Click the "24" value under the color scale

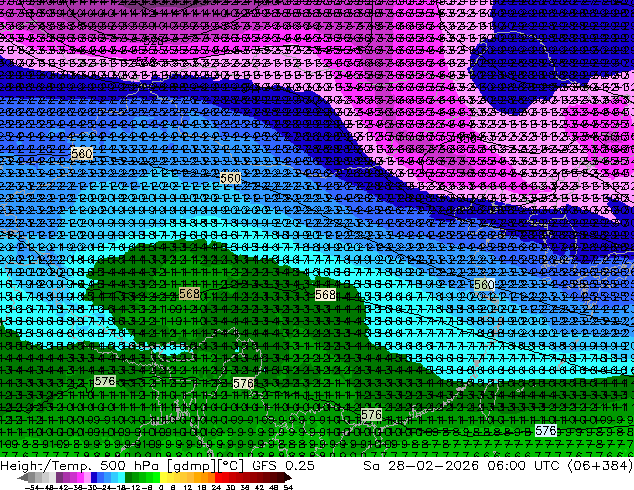pyautogui.click(x=217, y=487)
